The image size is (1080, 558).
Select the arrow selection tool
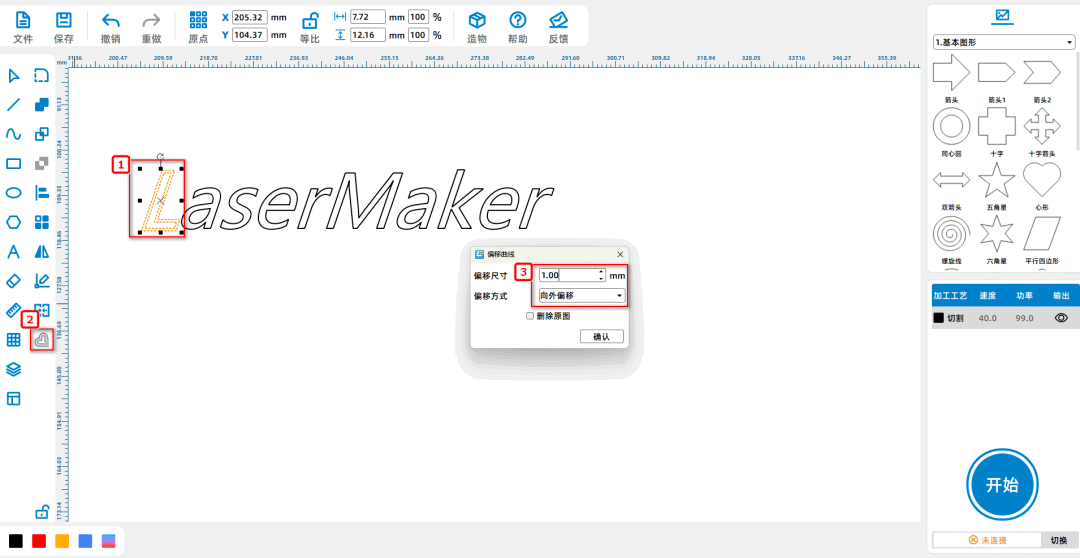(14, 76)
